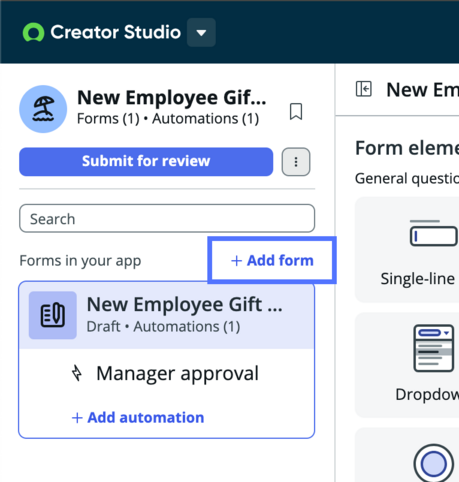
Task: Select the New Employee Gift form item
Action: (167, 315)
